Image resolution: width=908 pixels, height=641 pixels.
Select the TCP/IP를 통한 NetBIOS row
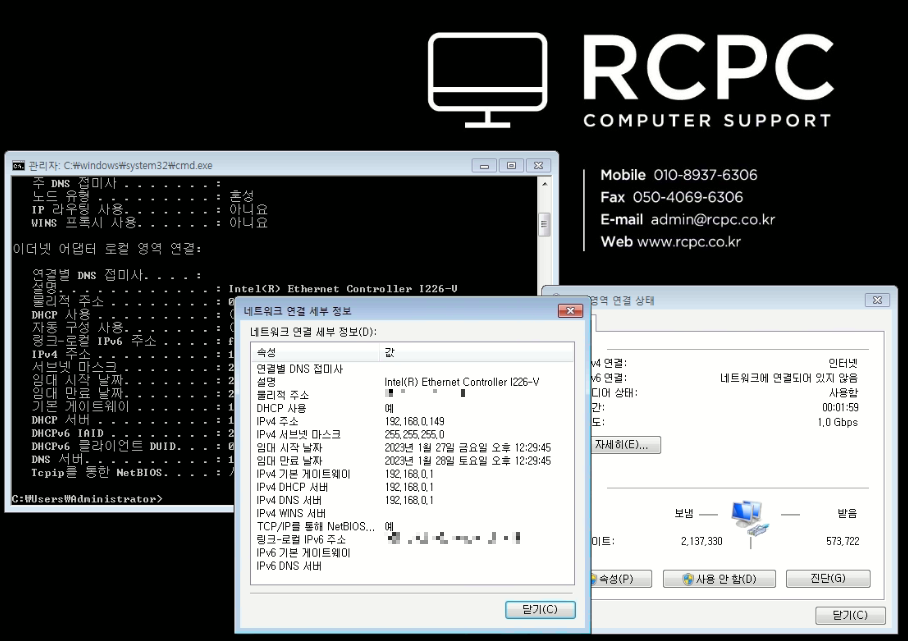(x=412, y=526)
